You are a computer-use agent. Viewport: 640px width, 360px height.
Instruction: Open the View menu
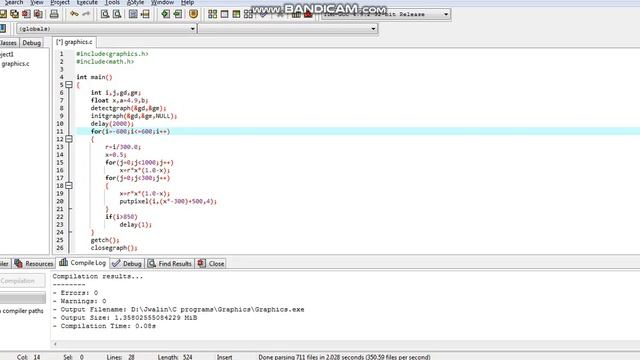pos(37,2)
